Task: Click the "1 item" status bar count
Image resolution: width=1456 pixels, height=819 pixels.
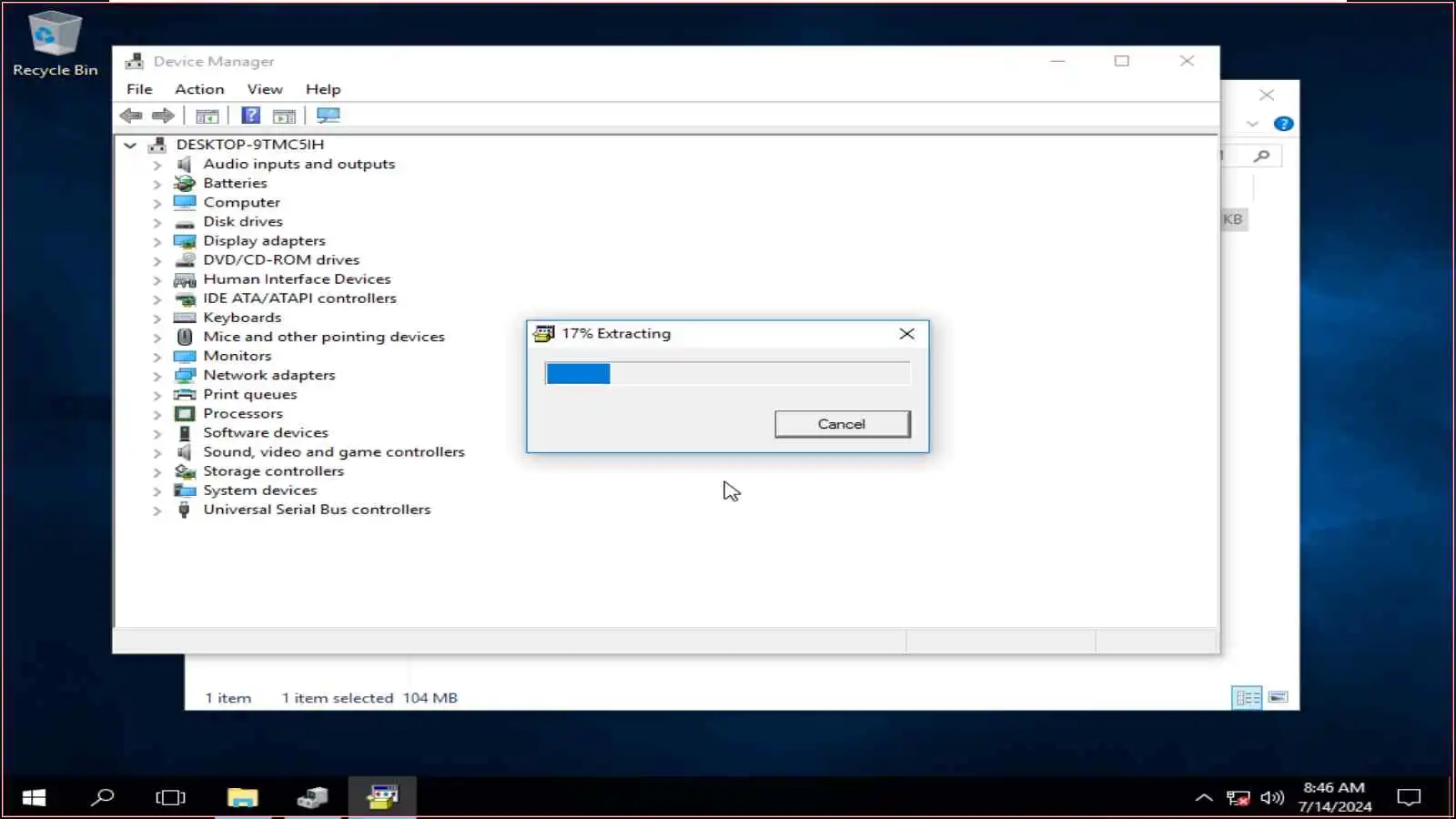Action: click(227, 698)
